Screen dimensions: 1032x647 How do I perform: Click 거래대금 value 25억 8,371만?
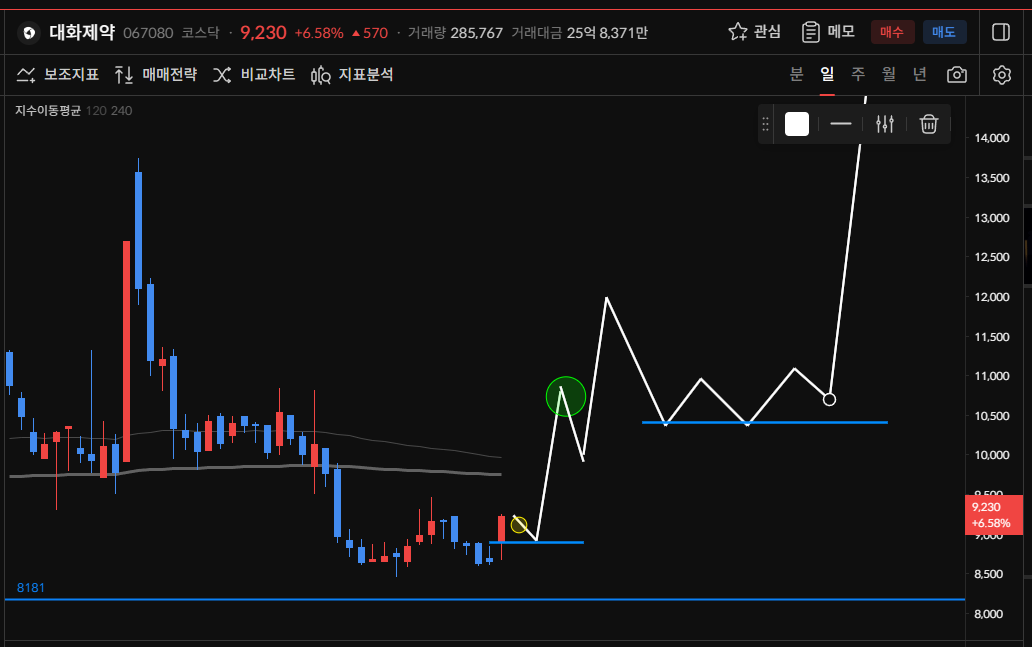click(x=607, y=33)
